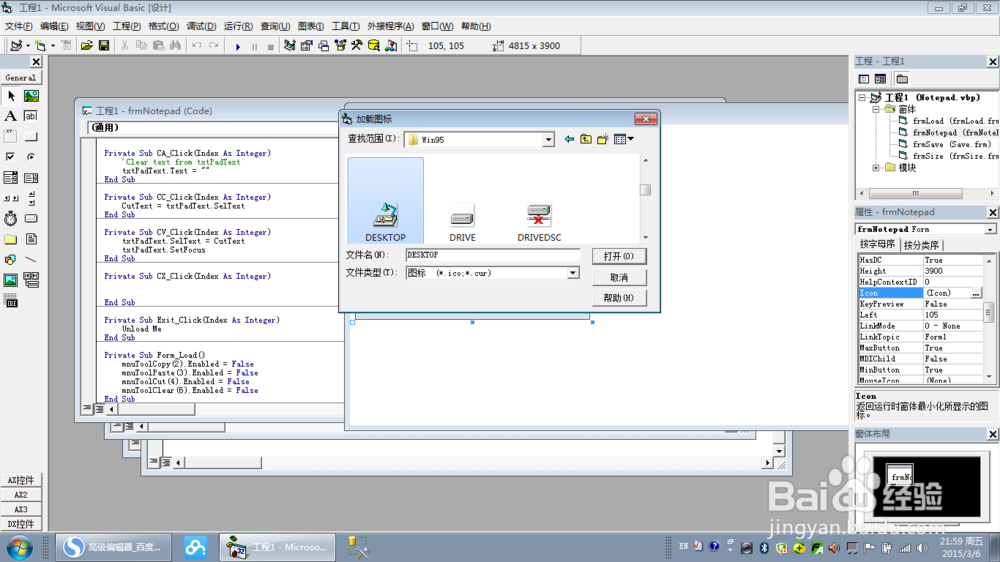This screenshot has width=1000, height=562.
Task: Select the ListBox control in toolbox
Action: coord(31,177)
